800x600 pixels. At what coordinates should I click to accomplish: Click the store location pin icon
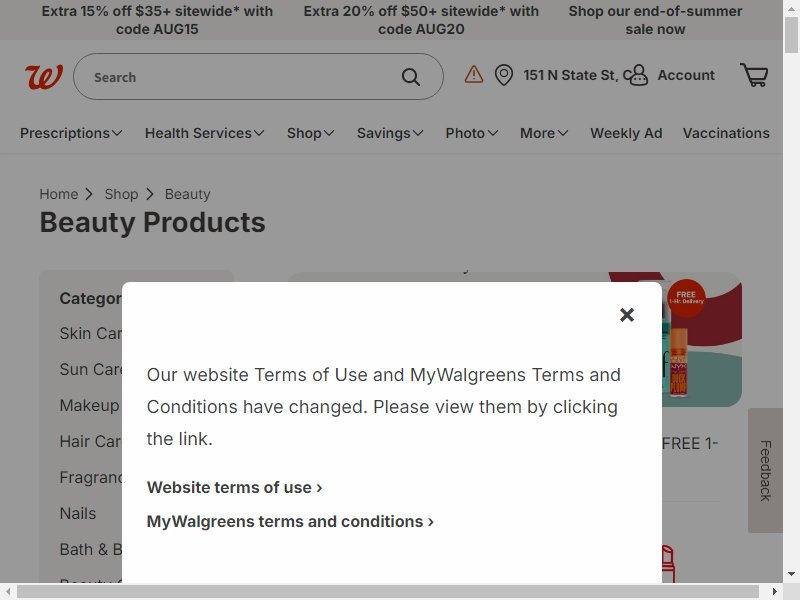click(504, 76)
